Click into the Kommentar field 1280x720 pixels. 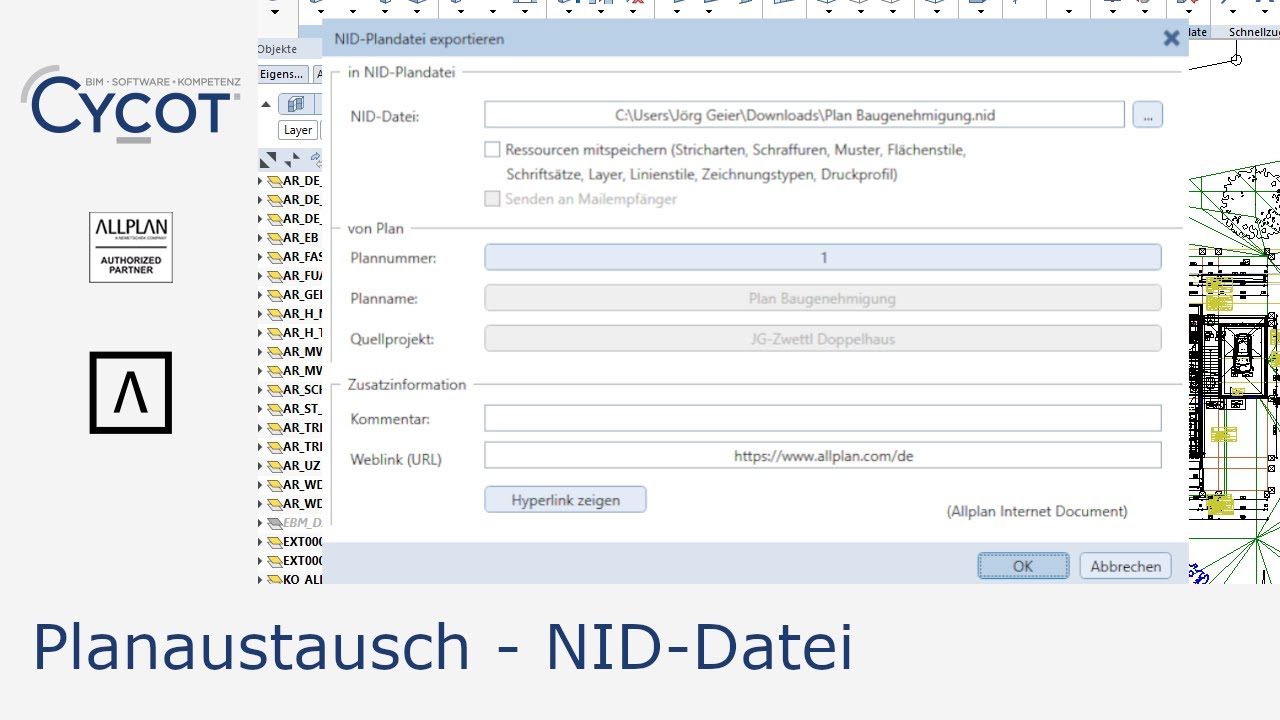[x=823, y=418]
